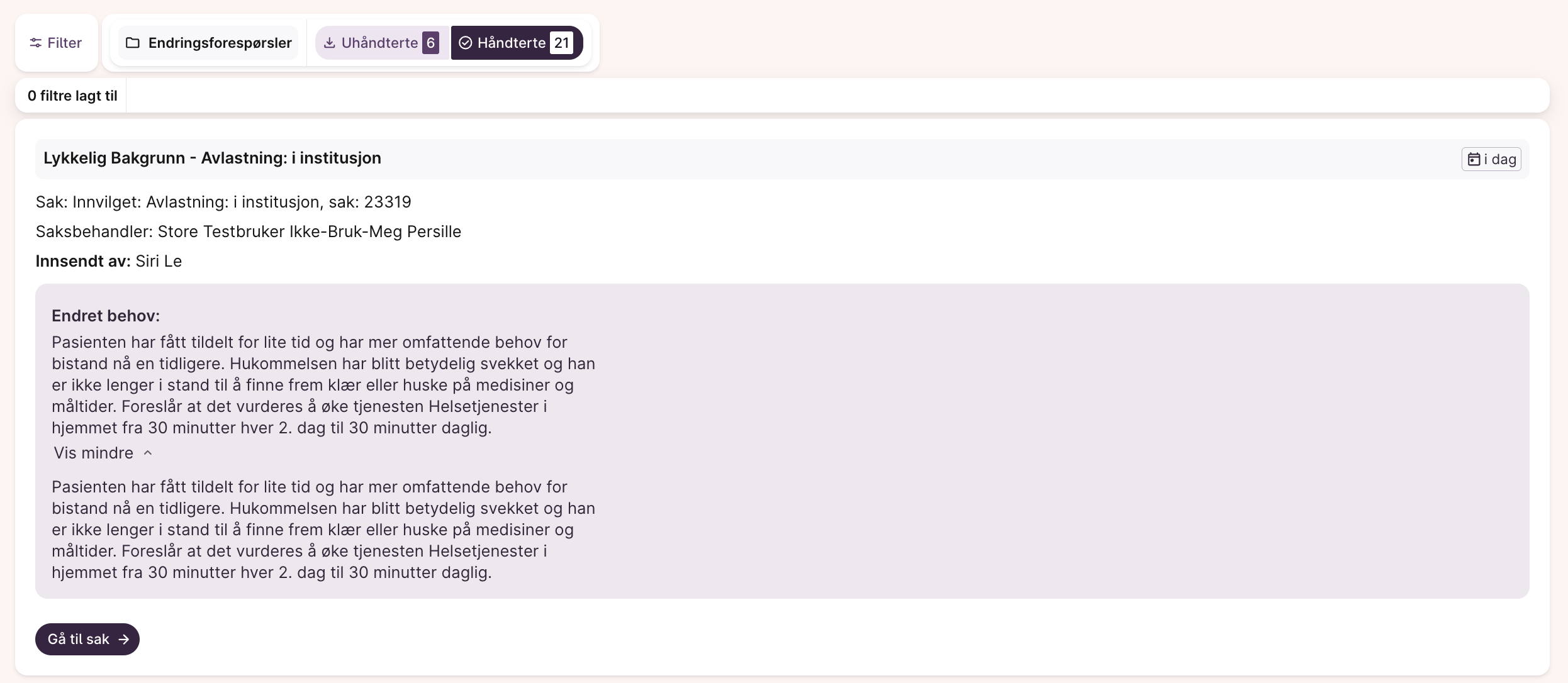The image size is (1568, 683).
Task: Click the folder icon beside Endringsforespørsler
Action: (x=133, y=43)
